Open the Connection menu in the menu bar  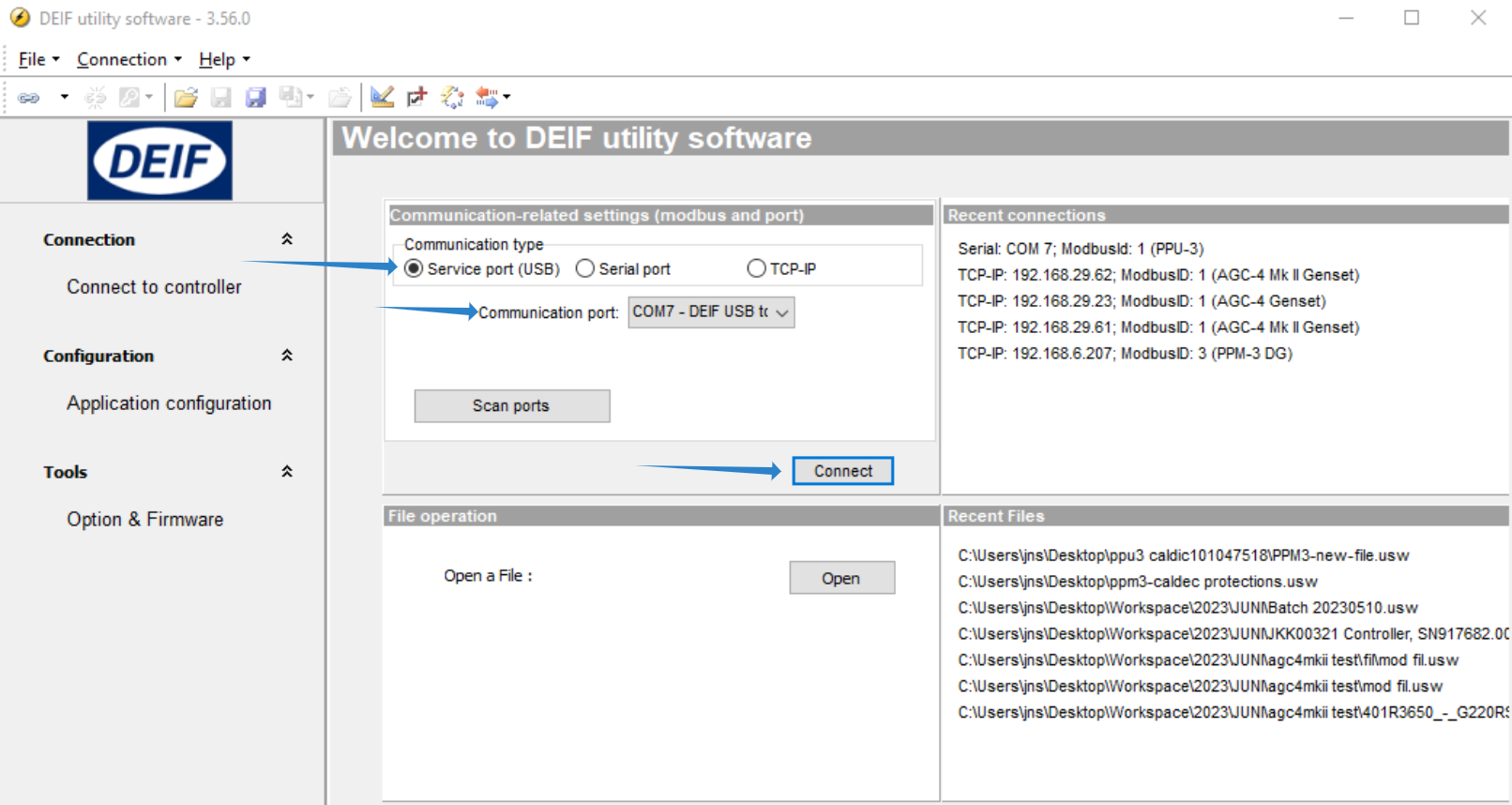[x=129, y=59]
